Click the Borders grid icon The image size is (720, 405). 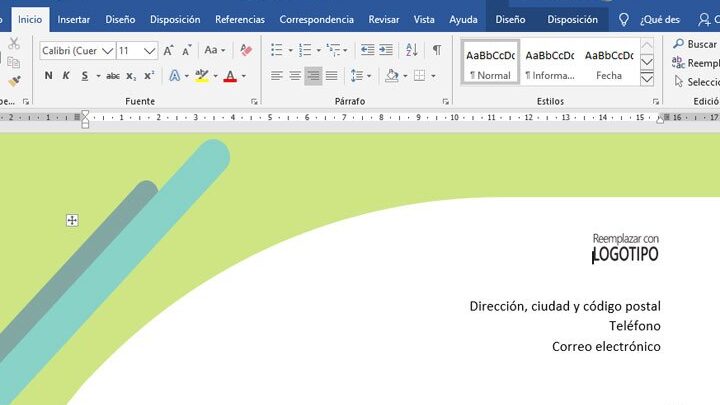[x=419, y=76]
